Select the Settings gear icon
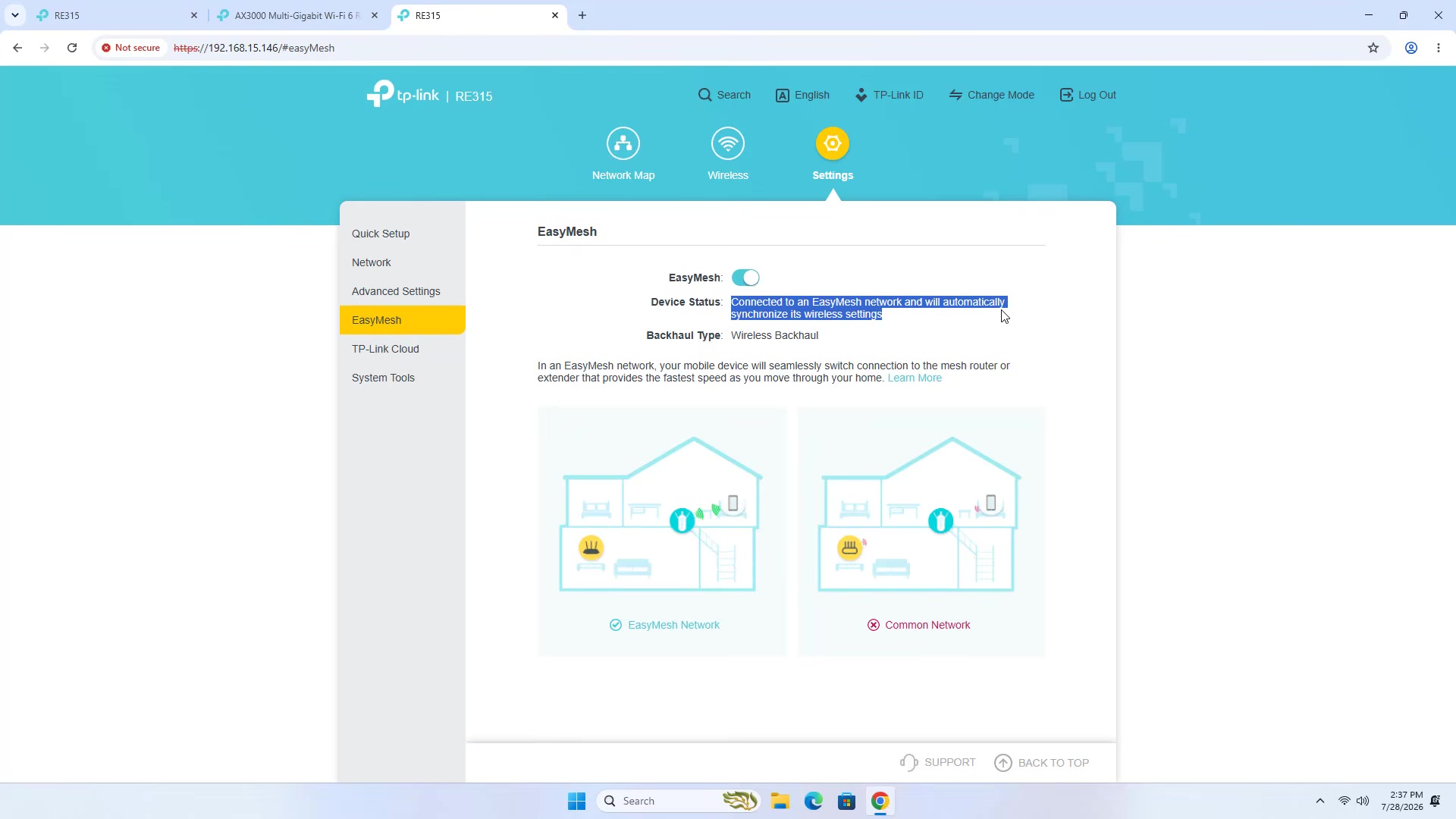 coord(832,143)
